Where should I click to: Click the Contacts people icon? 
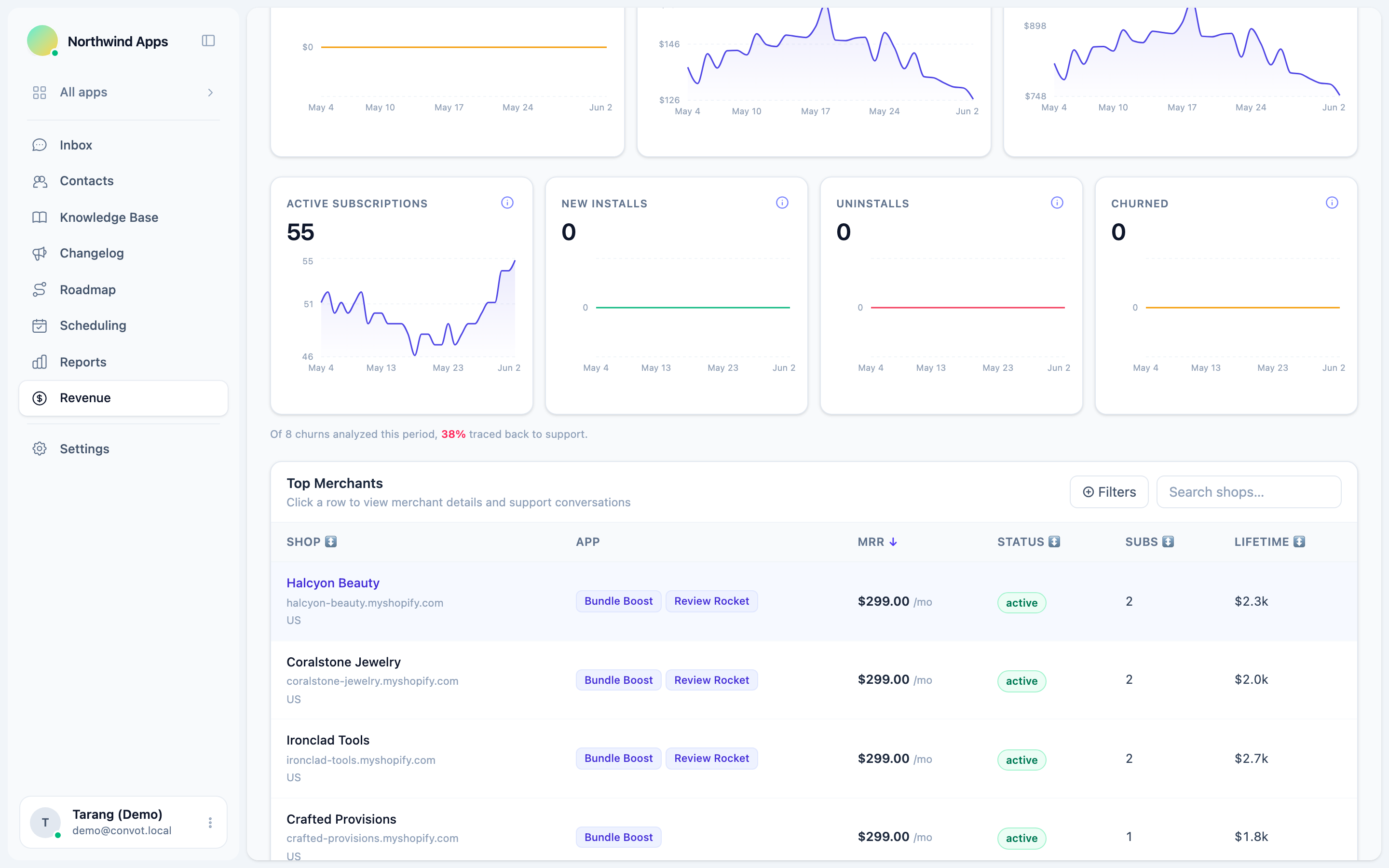click(40, 181)
